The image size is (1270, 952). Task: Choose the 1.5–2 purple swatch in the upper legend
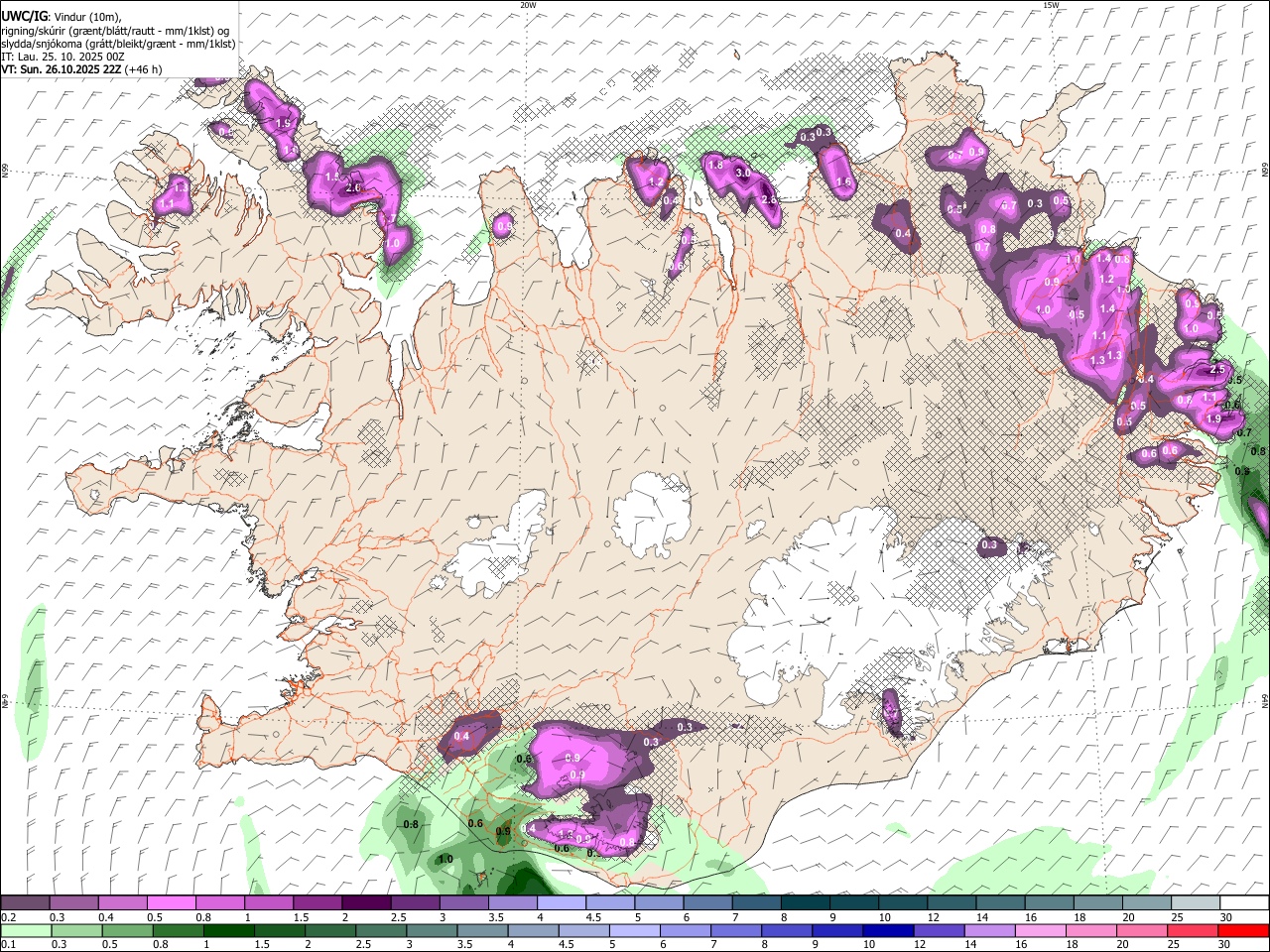317,903
